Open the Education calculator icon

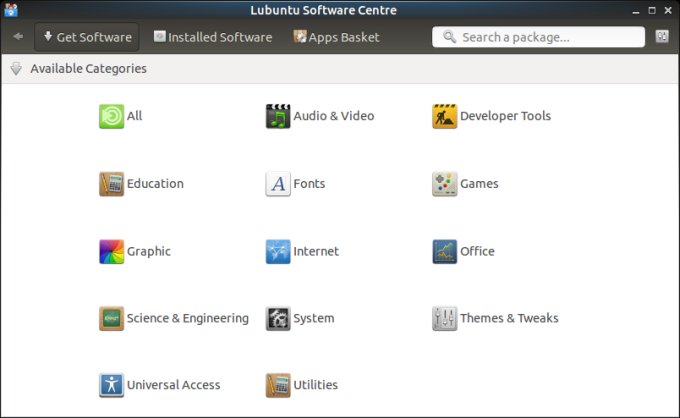(x=111, y=184)
